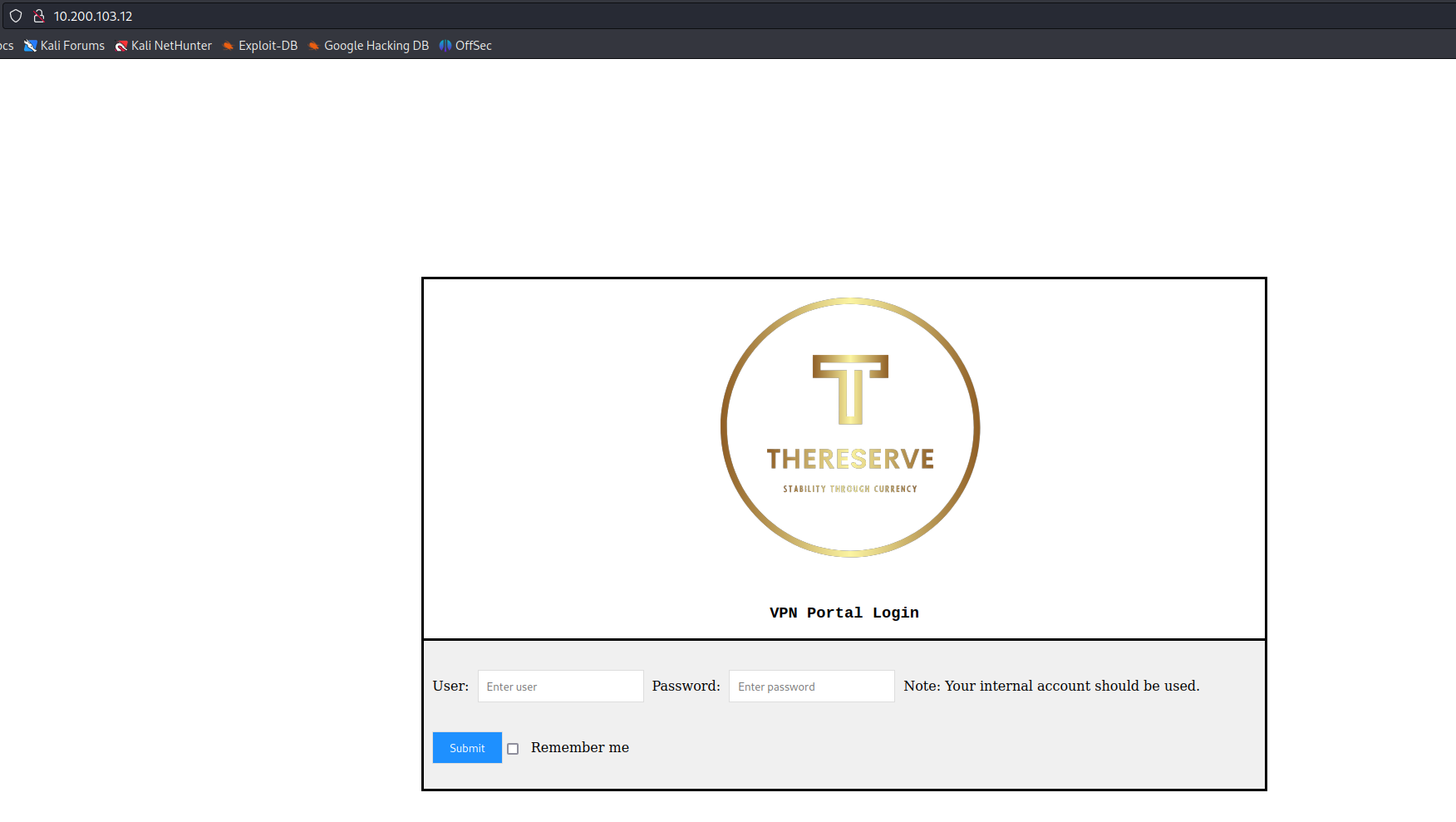Click the Kali Forums bookmark favicon
Image resolution: width=1456 pixels, height=822 pixels.
pos(31,46)
